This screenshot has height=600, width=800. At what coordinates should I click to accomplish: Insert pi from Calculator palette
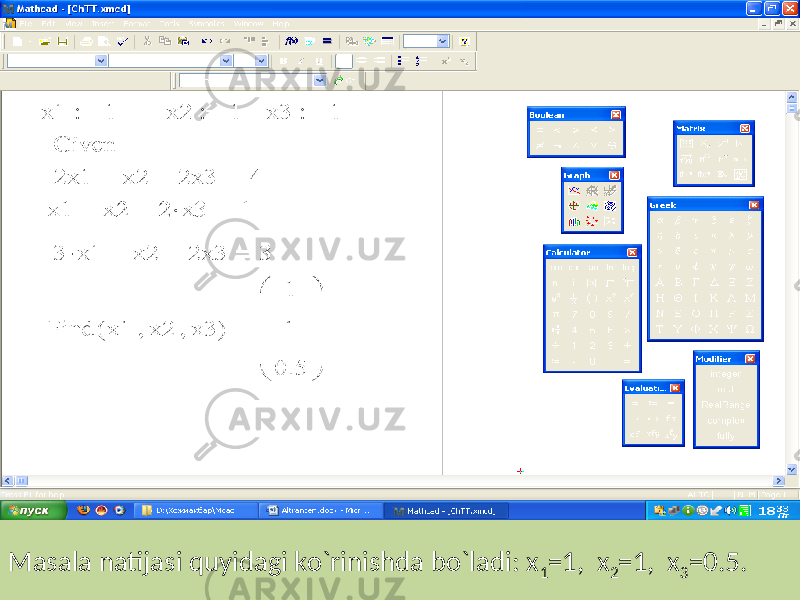click(556, 314)
